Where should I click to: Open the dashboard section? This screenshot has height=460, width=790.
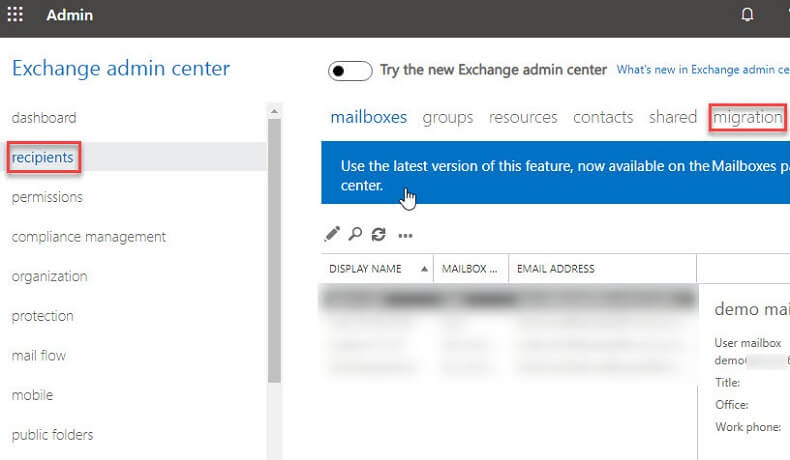44,118
